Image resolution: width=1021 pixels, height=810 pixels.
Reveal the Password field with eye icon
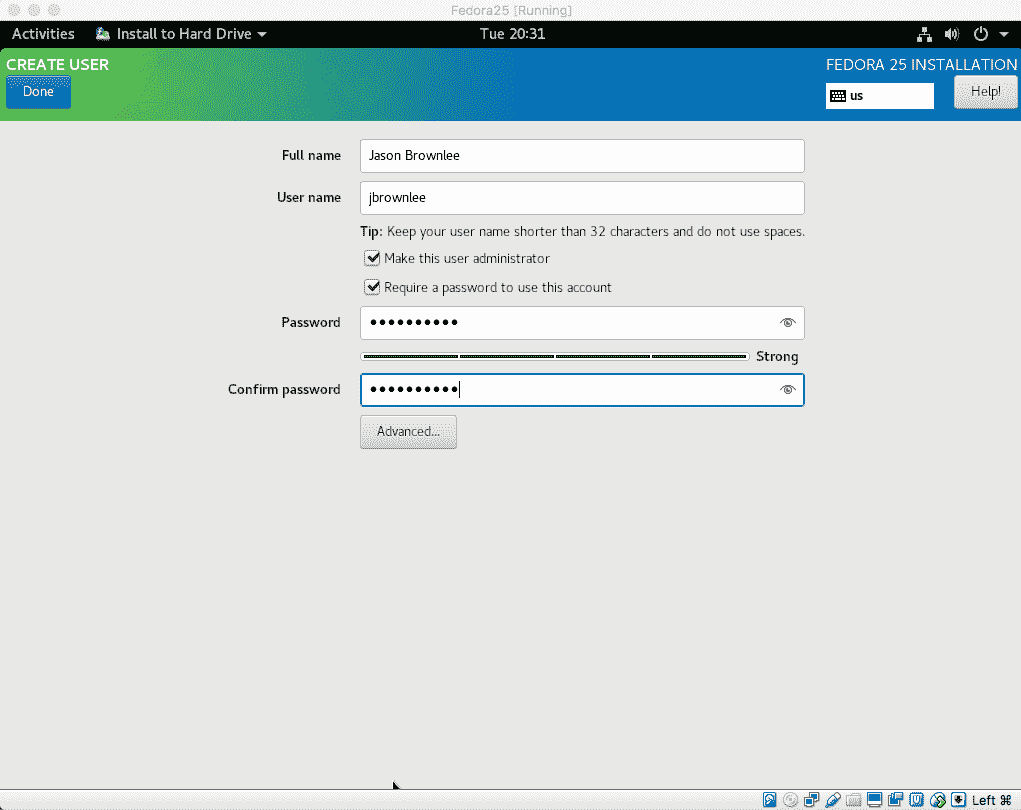point(787,323)
